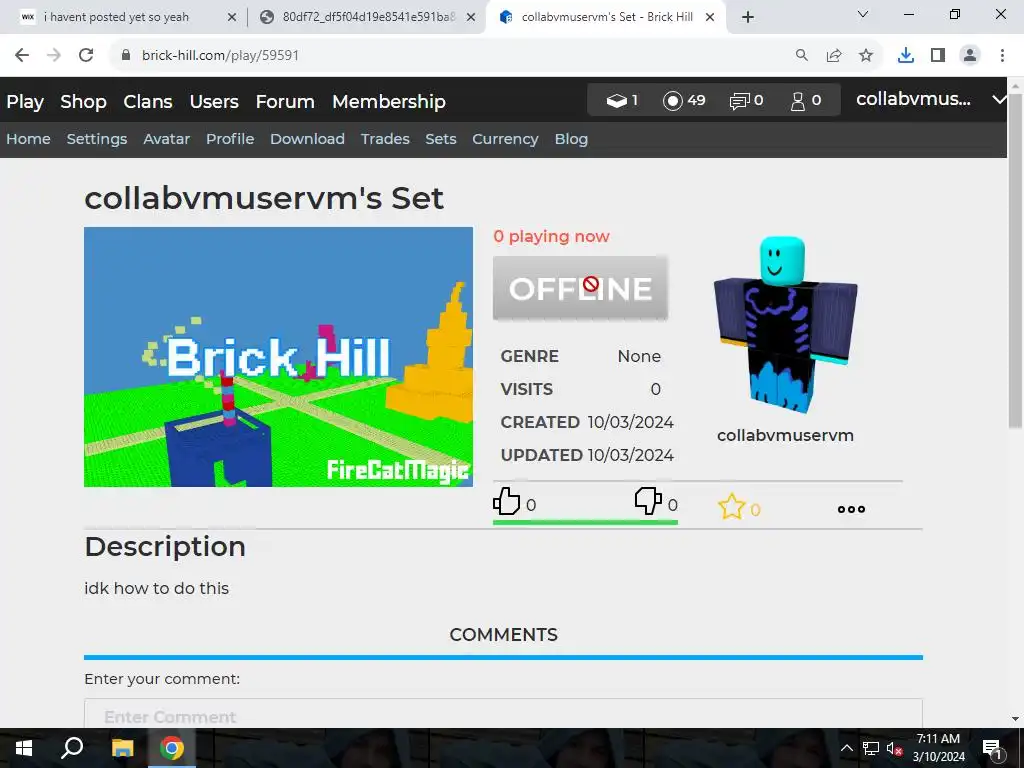
Task: Click the page vertical scrollbar thumb
Action: [x=1015, y=261]
